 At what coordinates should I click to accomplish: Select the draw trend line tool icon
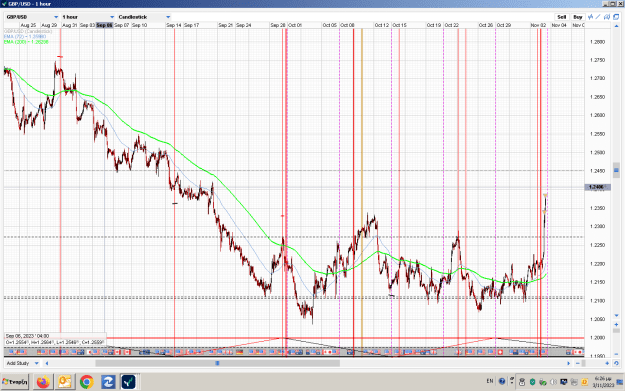point(598,17)
